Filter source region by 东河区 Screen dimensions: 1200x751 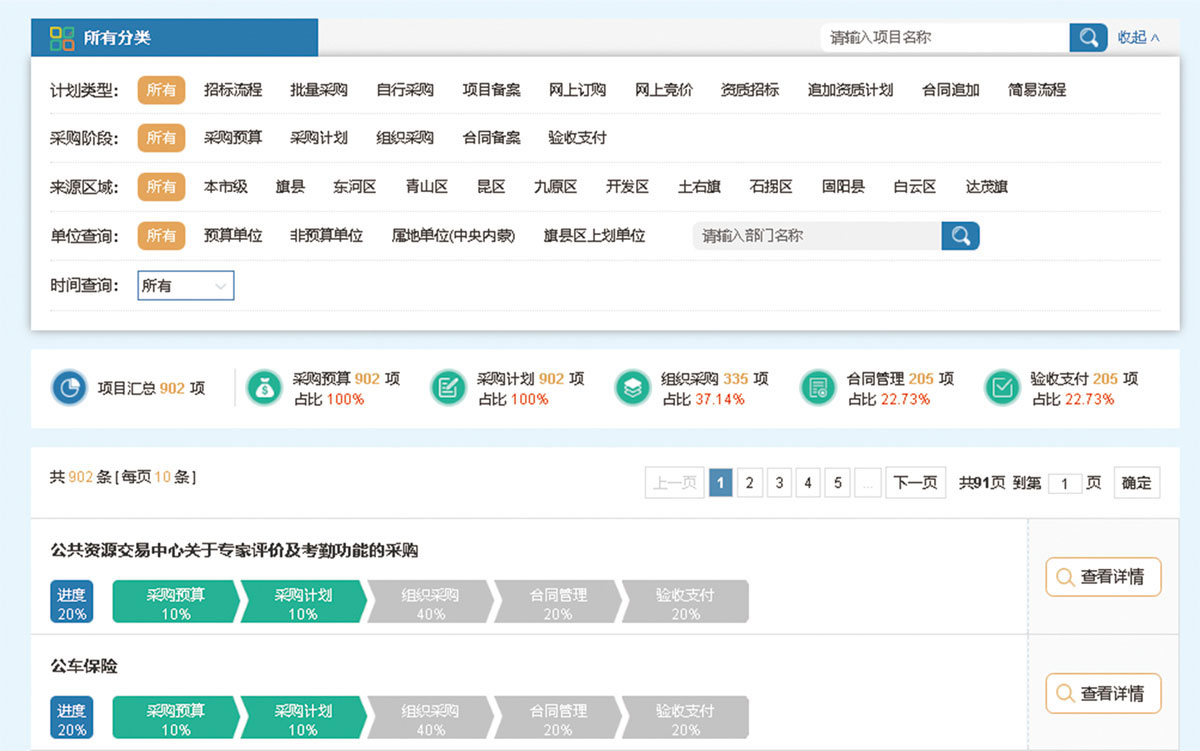point(355,187)
